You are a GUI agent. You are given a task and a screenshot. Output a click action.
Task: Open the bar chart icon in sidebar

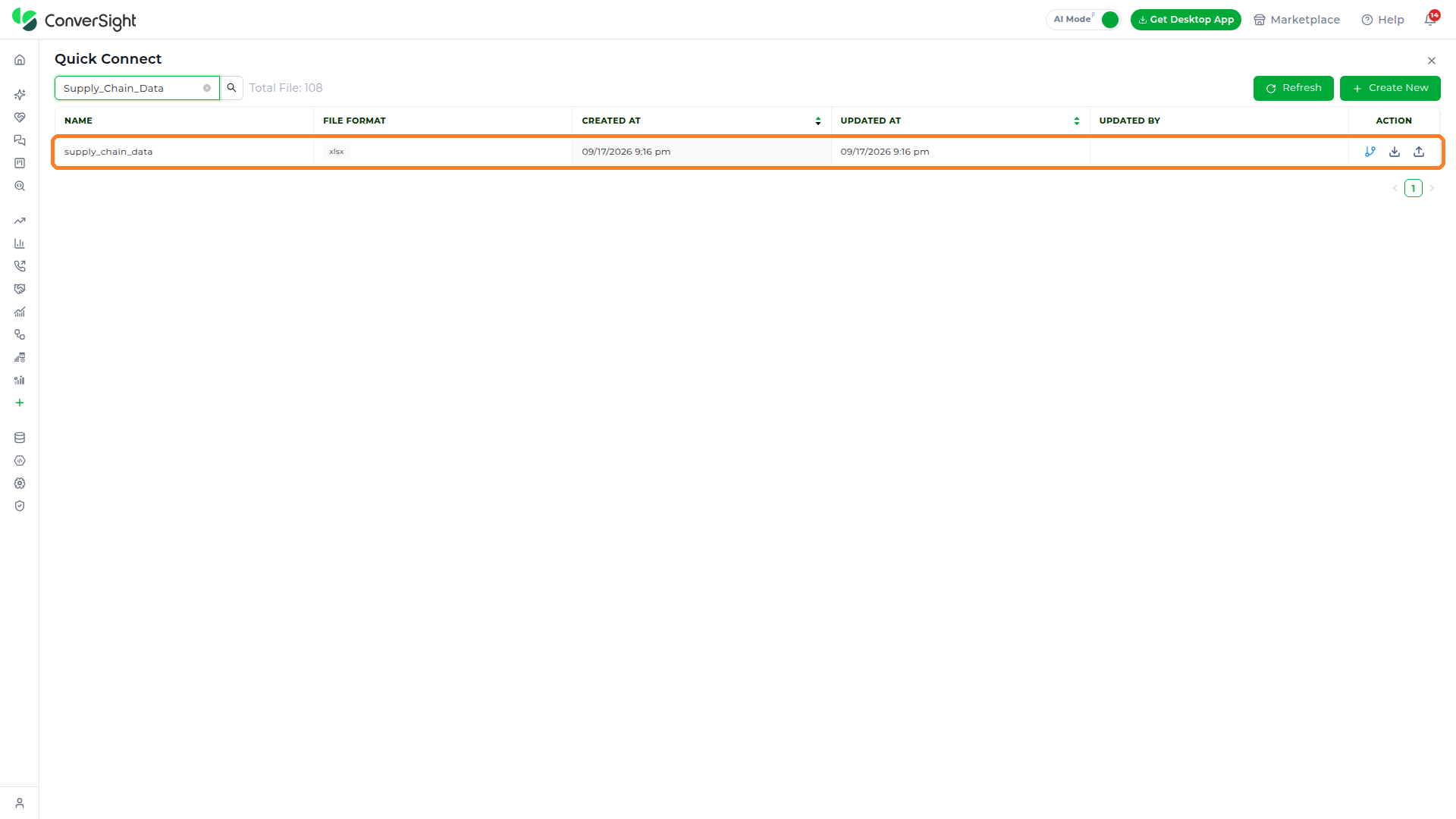20,243
